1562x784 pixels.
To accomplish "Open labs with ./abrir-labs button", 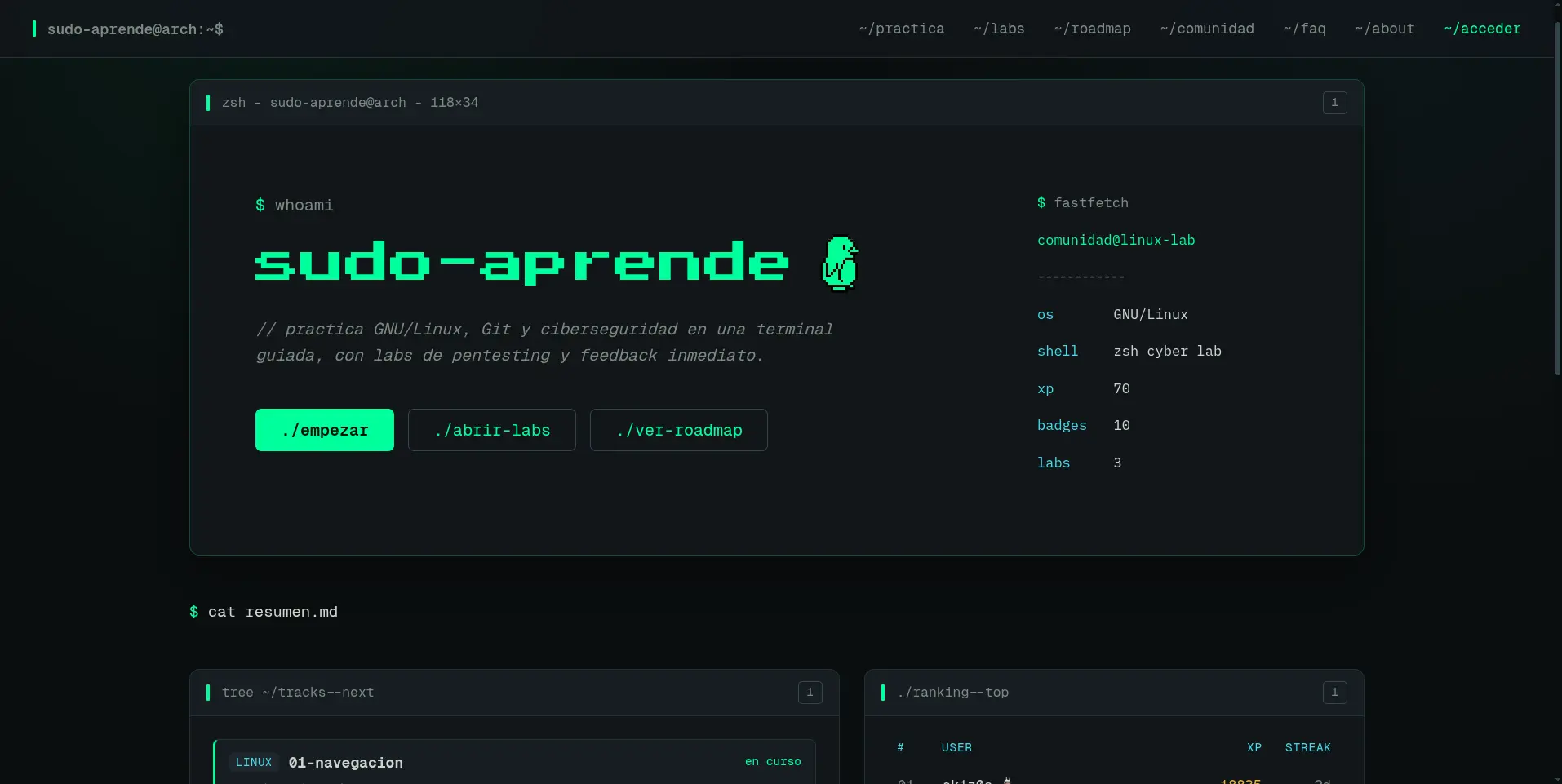I will coord(492,430).
